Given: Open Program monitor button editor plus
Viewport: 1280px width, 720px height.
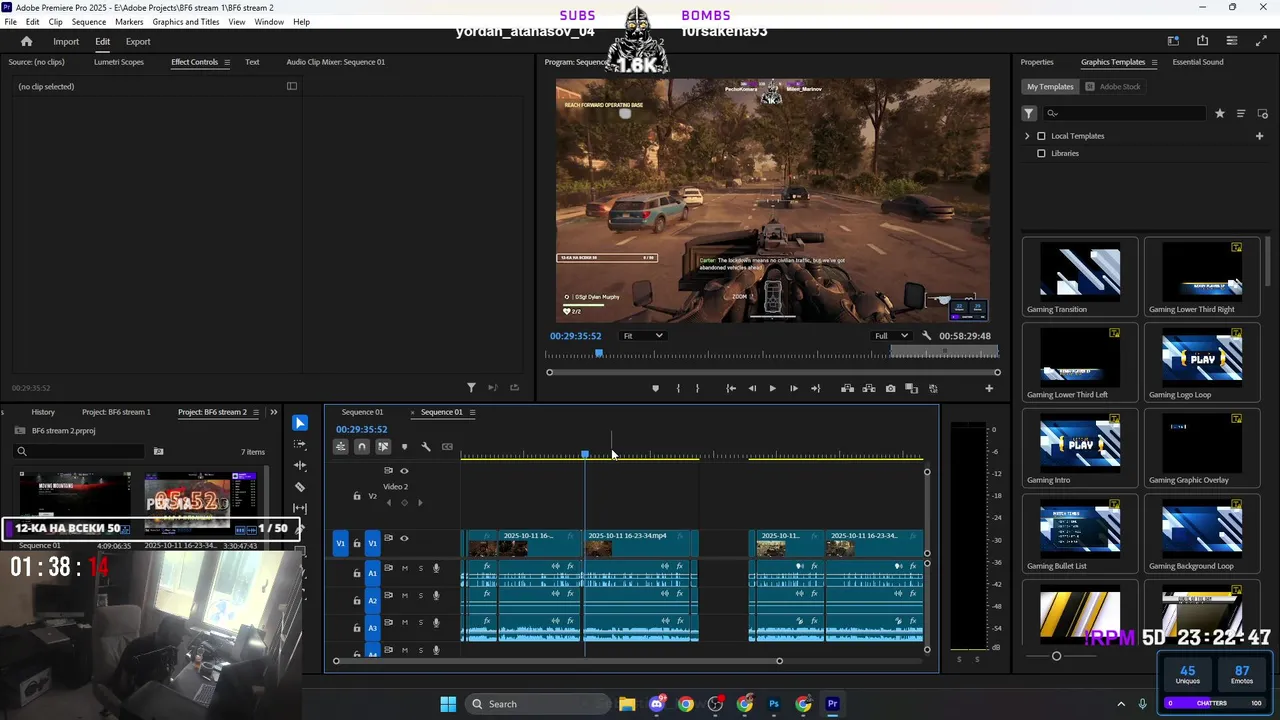Looking at the screenshot, I should 989,388.
